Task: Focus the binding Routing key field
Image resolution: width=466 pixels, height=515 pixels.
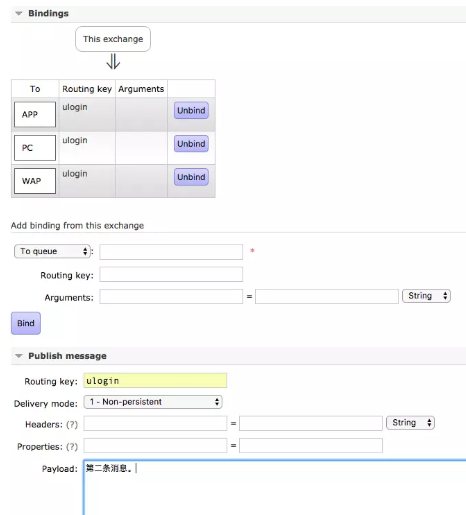Action: point(171,274)
